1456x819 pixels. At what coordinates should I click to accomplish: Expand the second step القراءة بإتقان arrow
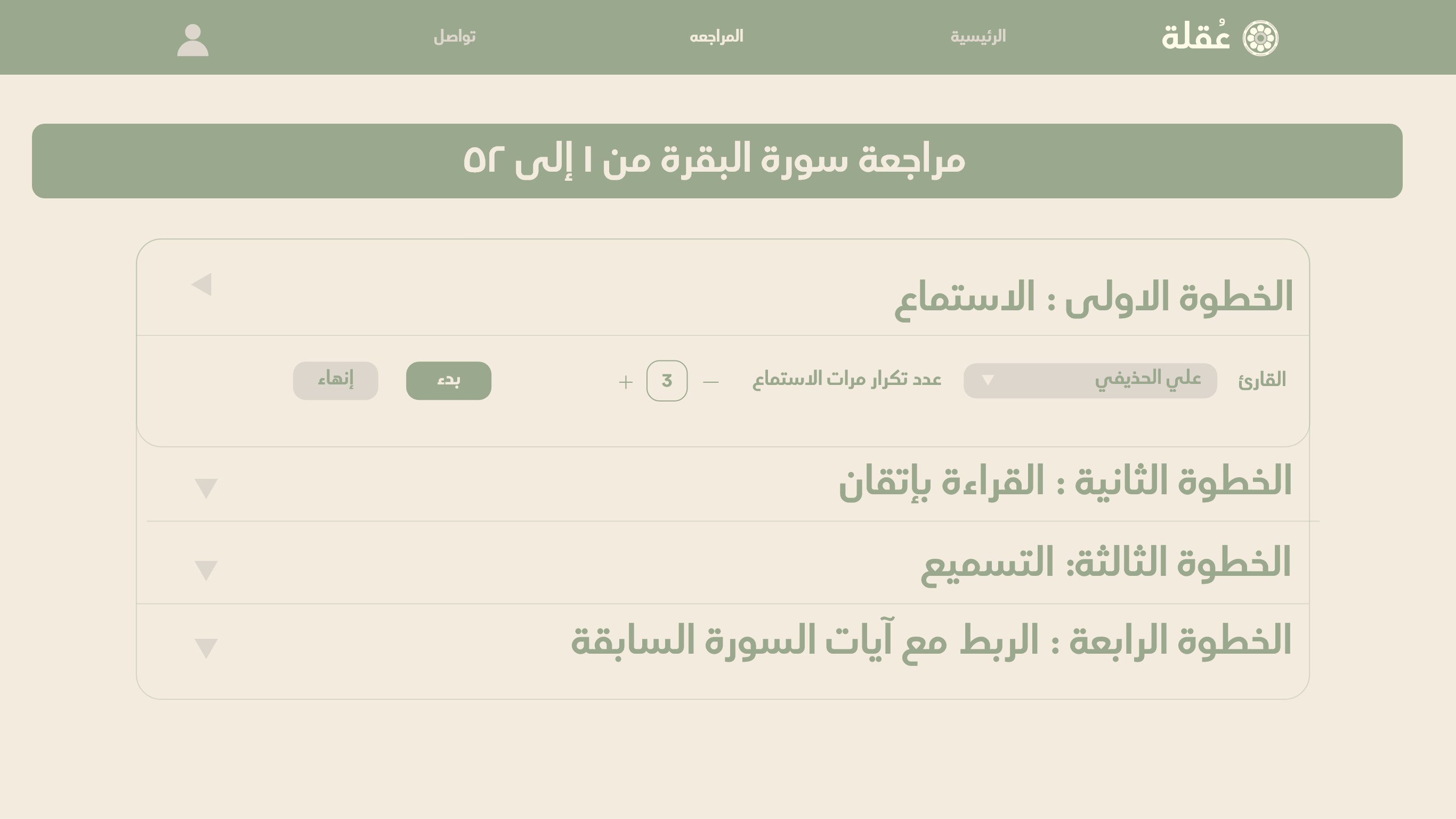pyautogui.click(x=206, y=487)
